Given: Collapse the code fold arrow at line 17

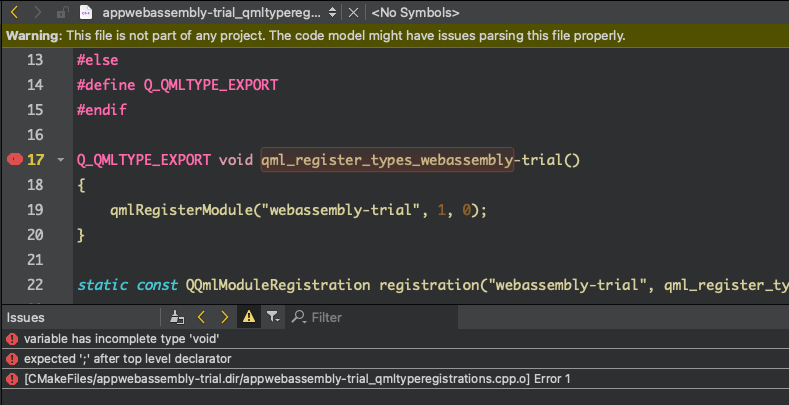Looking at the screenshot, I should coord(61,160).
